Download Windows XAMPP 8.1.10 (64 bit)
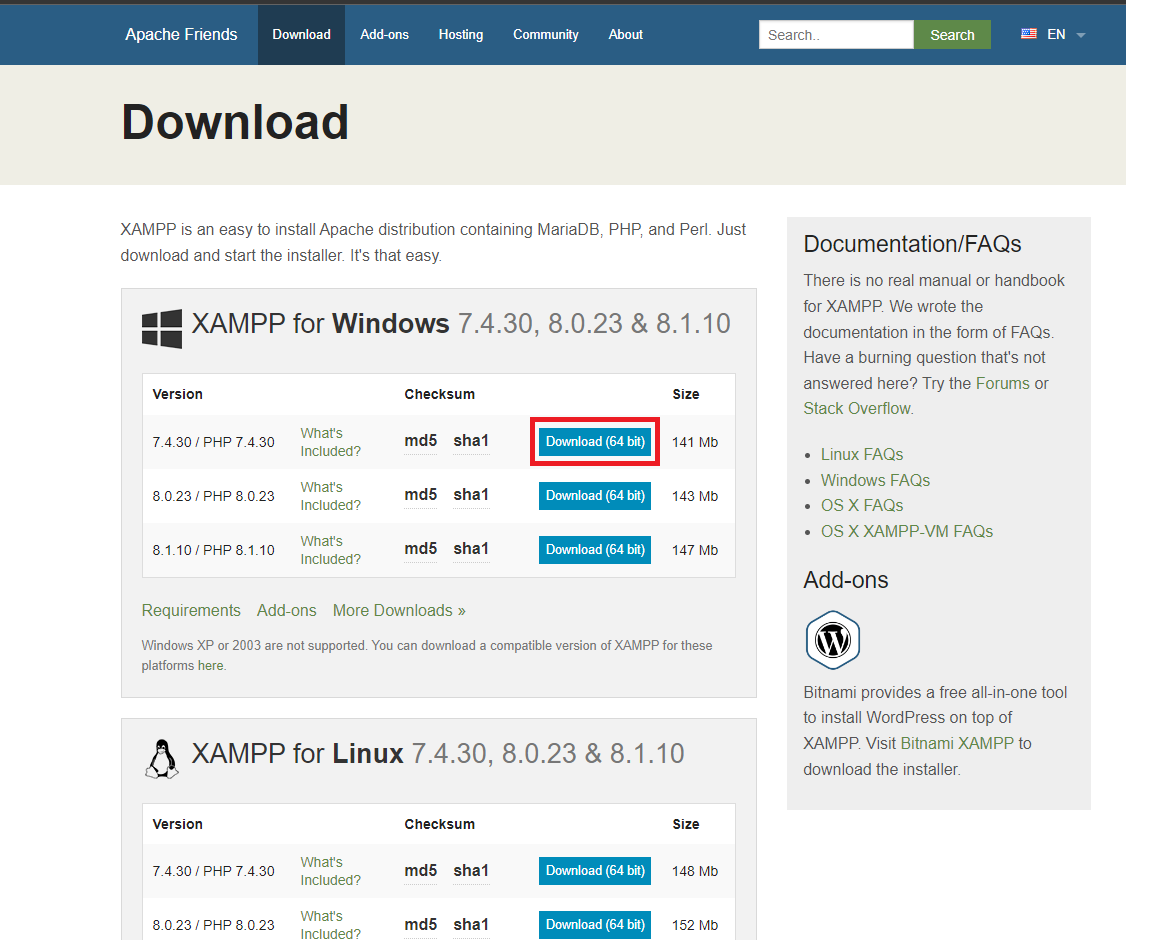The width and height of the screenshot is (1152, 940). point(595,550)
